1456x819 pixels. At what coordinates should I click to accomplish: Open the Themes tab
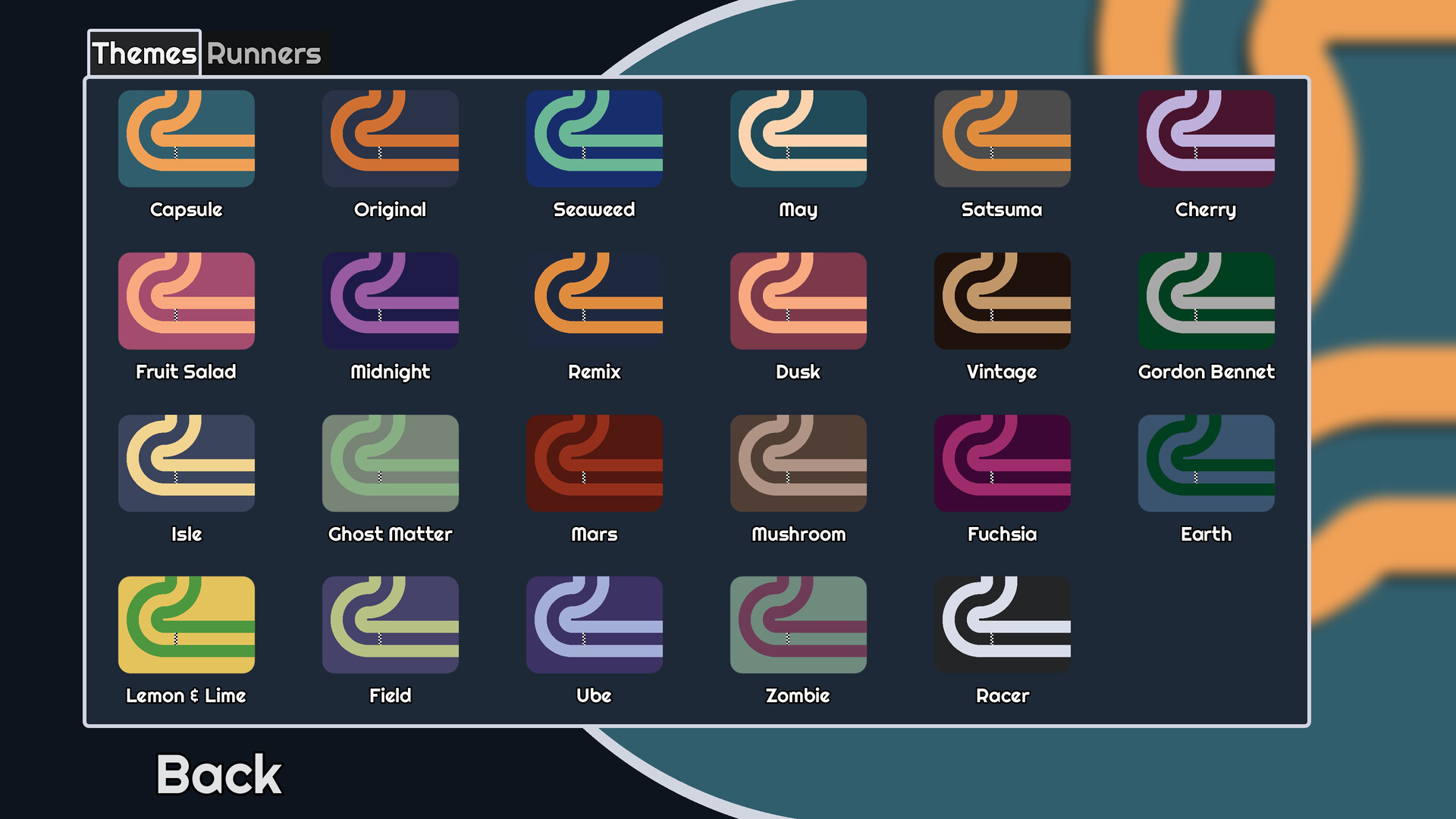144,54
